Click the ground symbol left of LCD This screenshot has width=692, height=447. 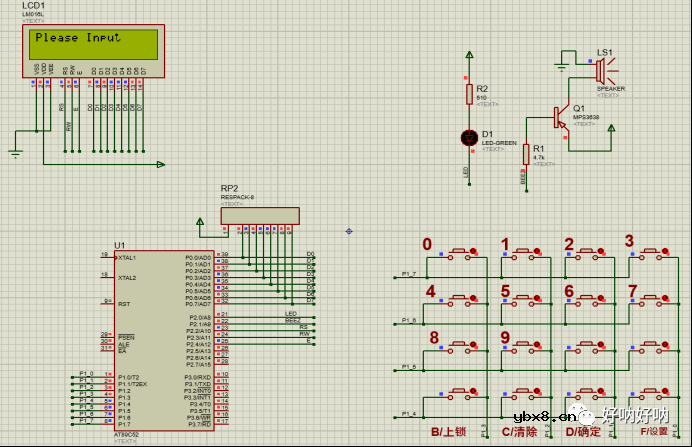16,152
